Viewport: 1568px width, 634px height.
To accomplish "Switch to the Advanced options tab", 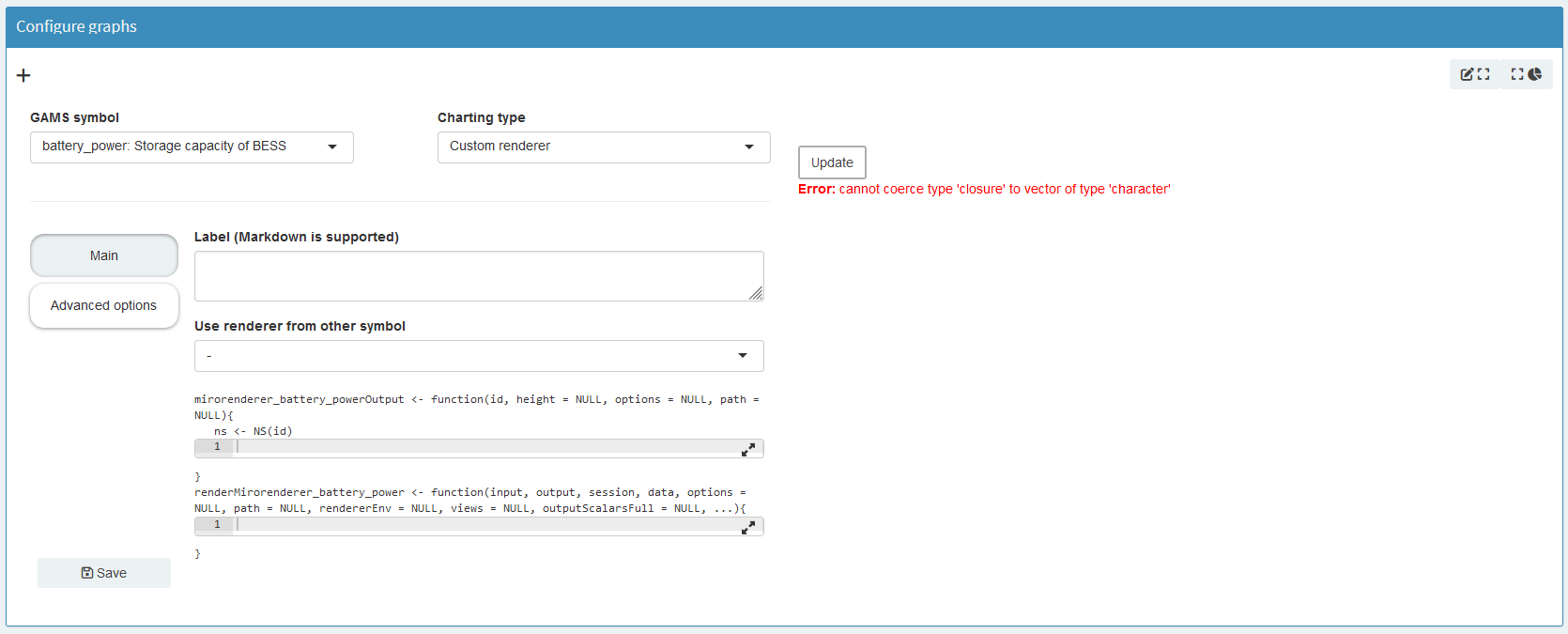I will (x=104, y=305).
